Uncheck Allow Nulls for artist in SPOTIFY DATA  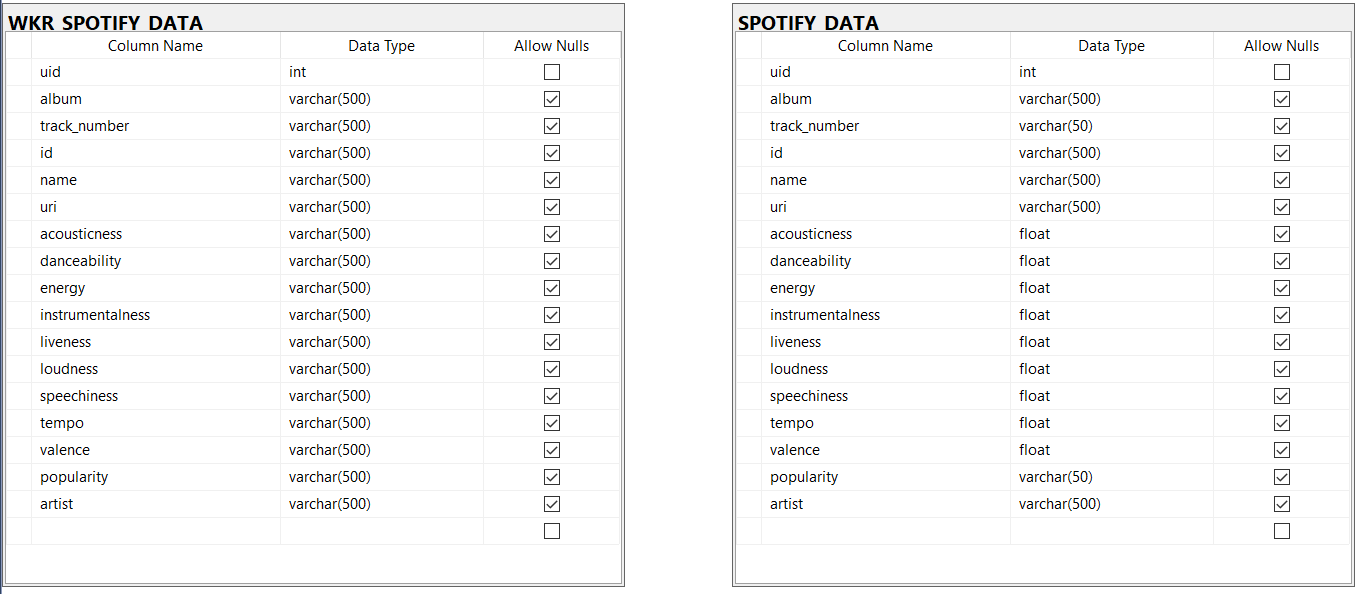[1281, 504]
